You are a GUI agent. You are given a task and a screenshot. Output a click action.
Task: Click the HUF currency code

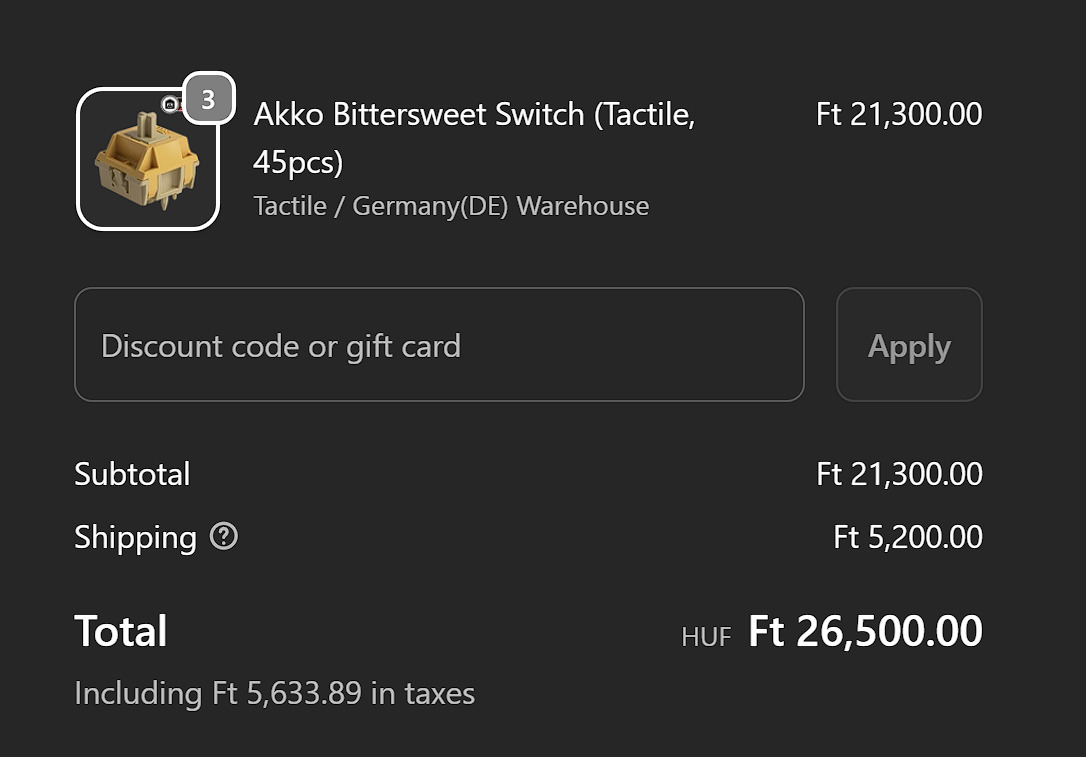pyautogui.click(x=706, y=636)
